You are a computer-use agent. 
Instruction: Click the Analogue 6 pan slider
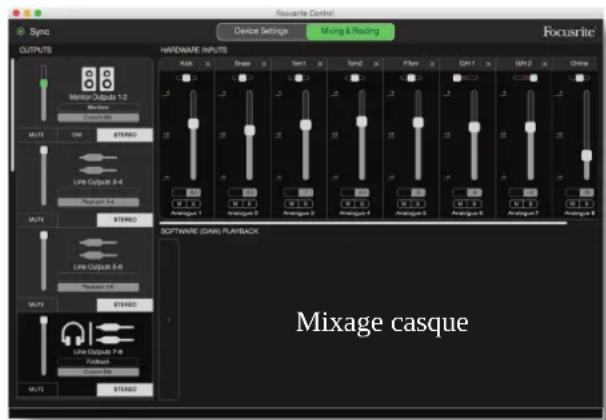coord(465,78)
